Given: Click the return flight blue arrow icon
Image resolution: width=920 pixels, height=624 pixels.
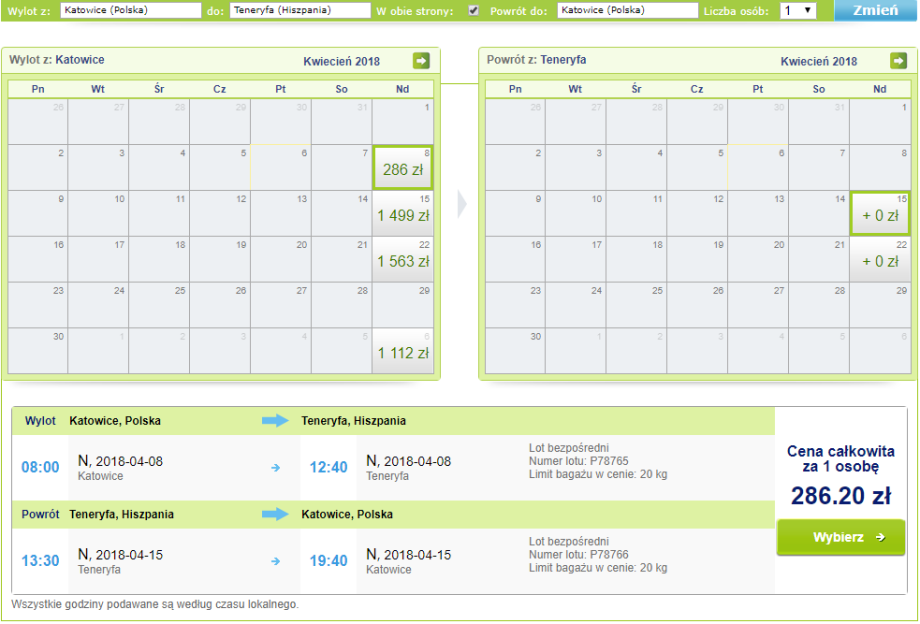Looking at the screenshot, I should pyautogui.click(x=275, y=515).
